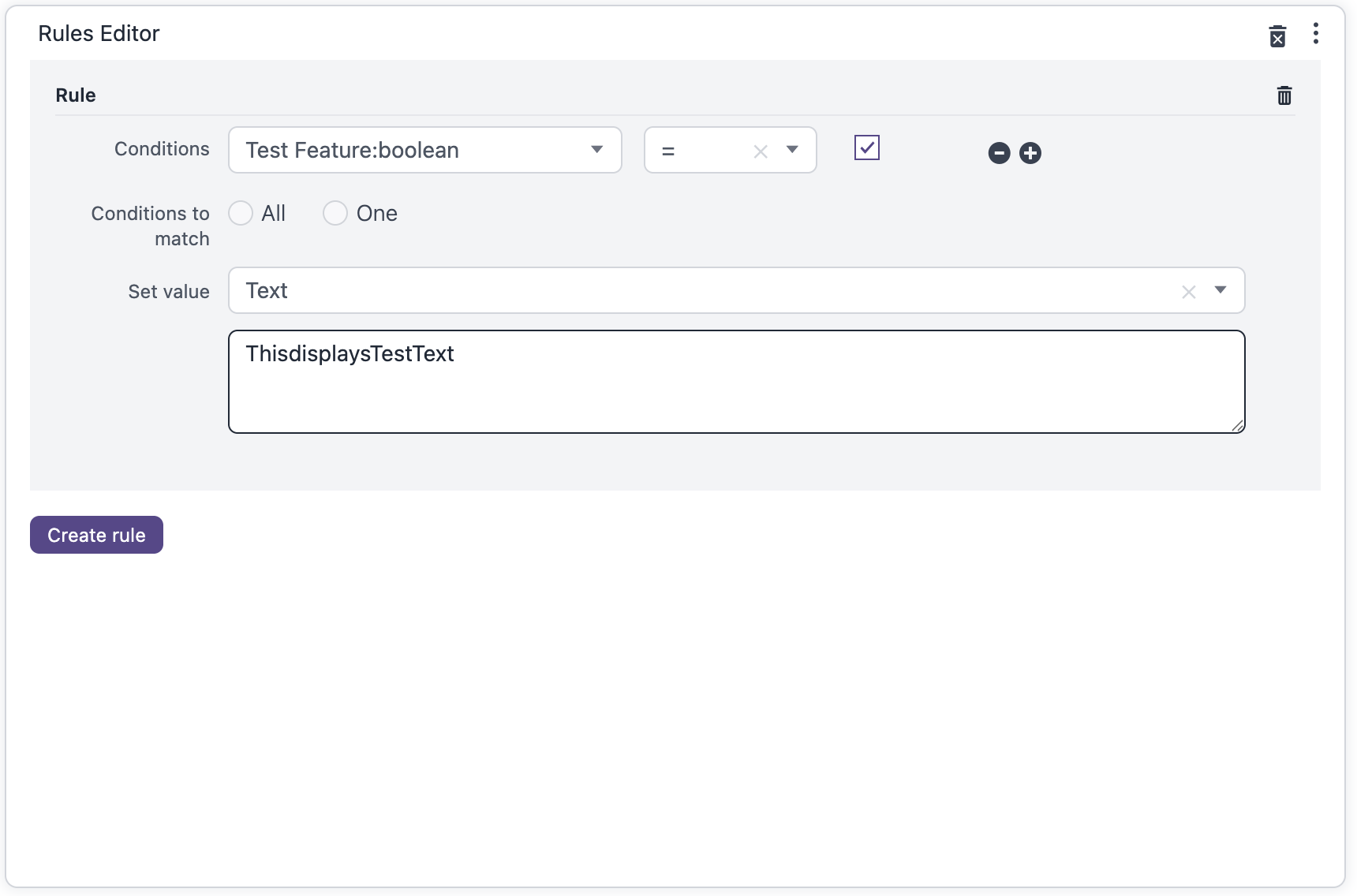
Task: Click the Conditions label
Action: [161, 148]
